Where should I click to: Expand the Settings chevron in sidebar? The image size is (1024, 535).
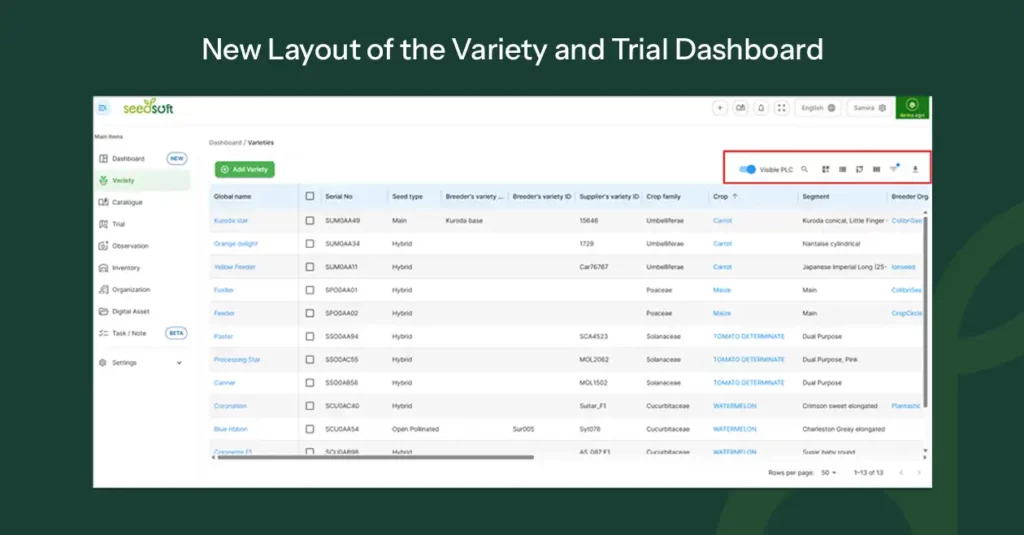179,363
